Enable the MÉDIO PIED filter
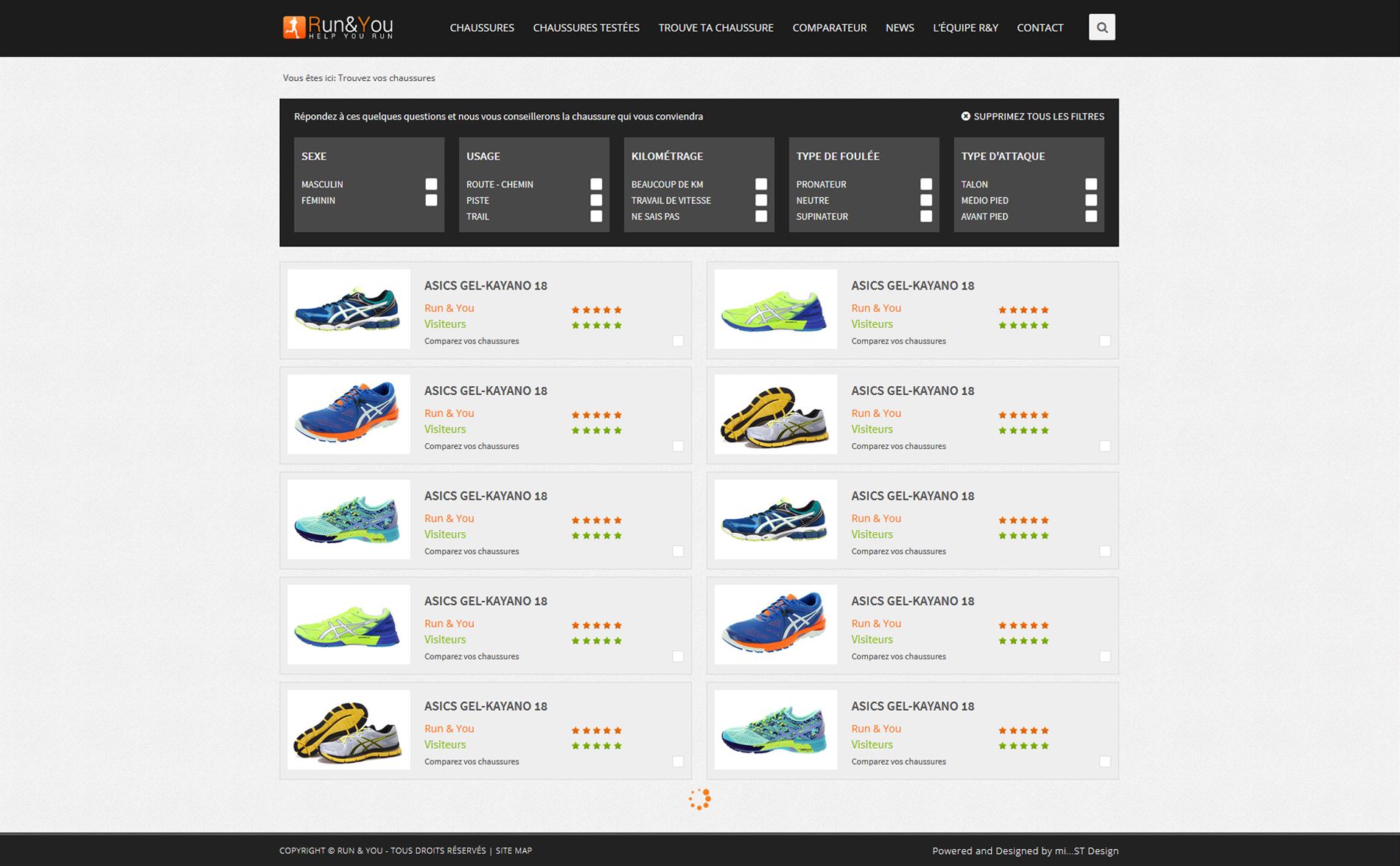Image resolution: width=1400 pixels, height=866 pixels. pyautogui.click(x=1091, y=200)
